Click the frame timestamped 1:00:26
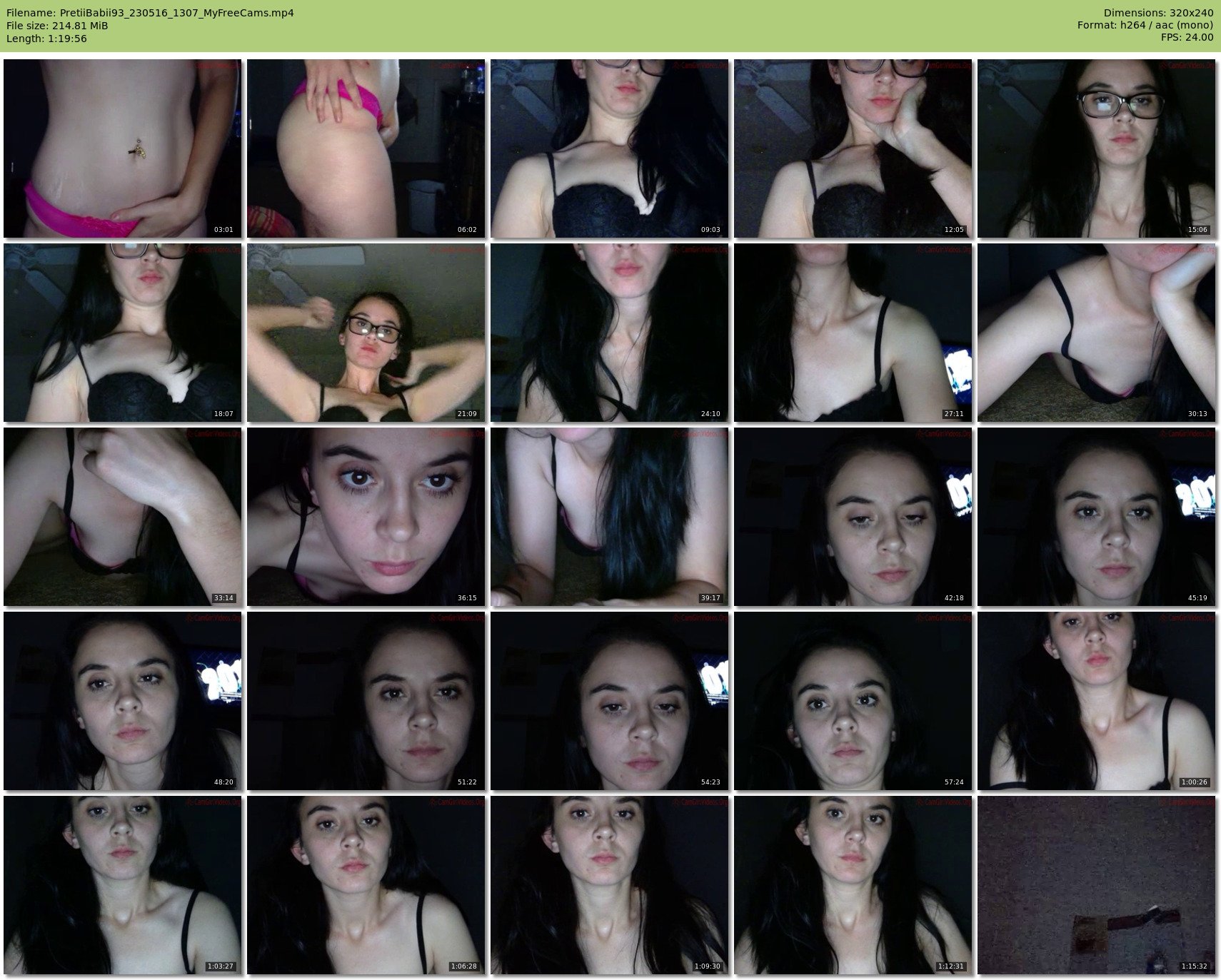This screenshot has width=1221, height=980. [1096, 701]
